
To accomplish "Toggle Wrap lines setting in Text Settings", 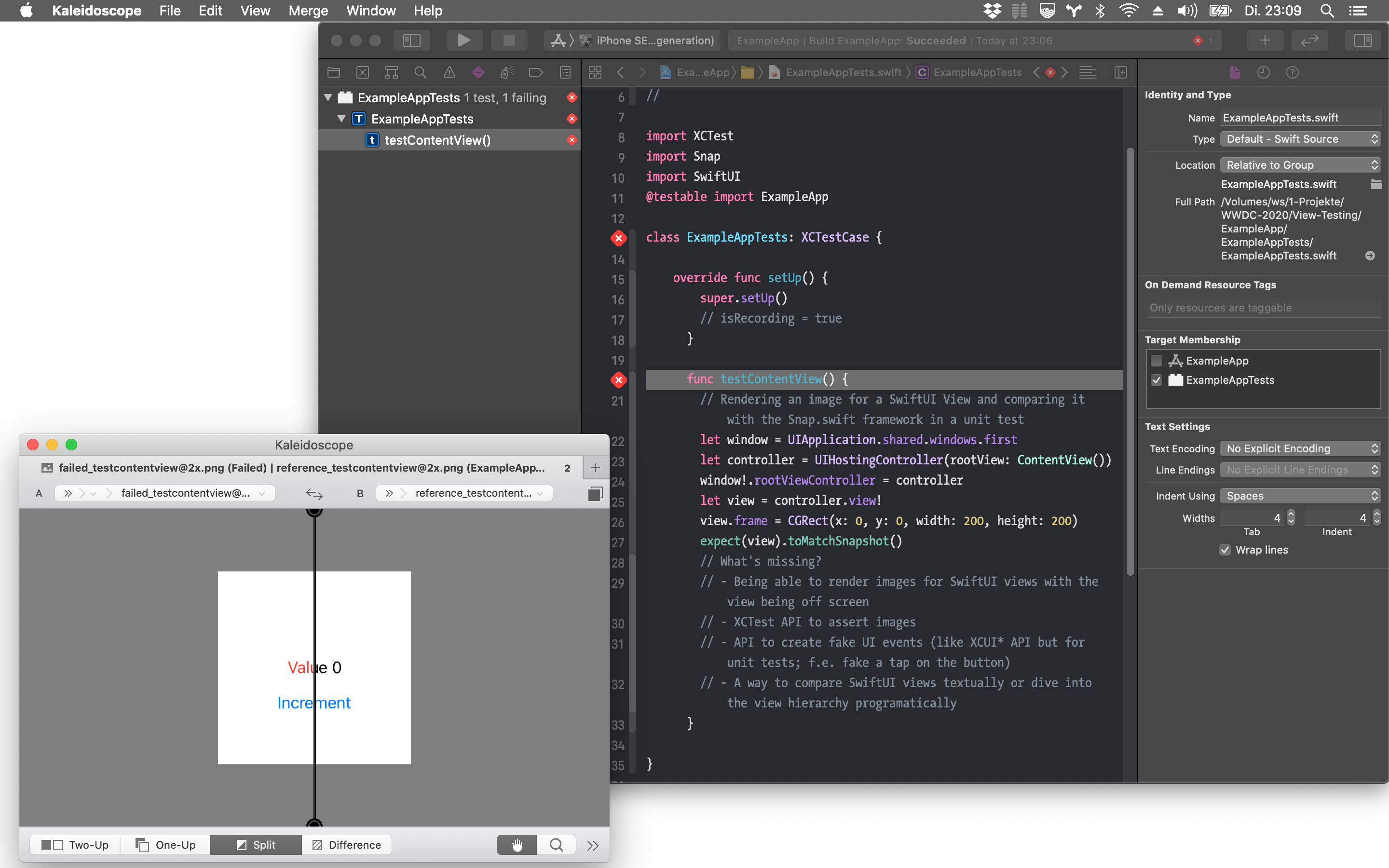I will [x=1223, y=549].
